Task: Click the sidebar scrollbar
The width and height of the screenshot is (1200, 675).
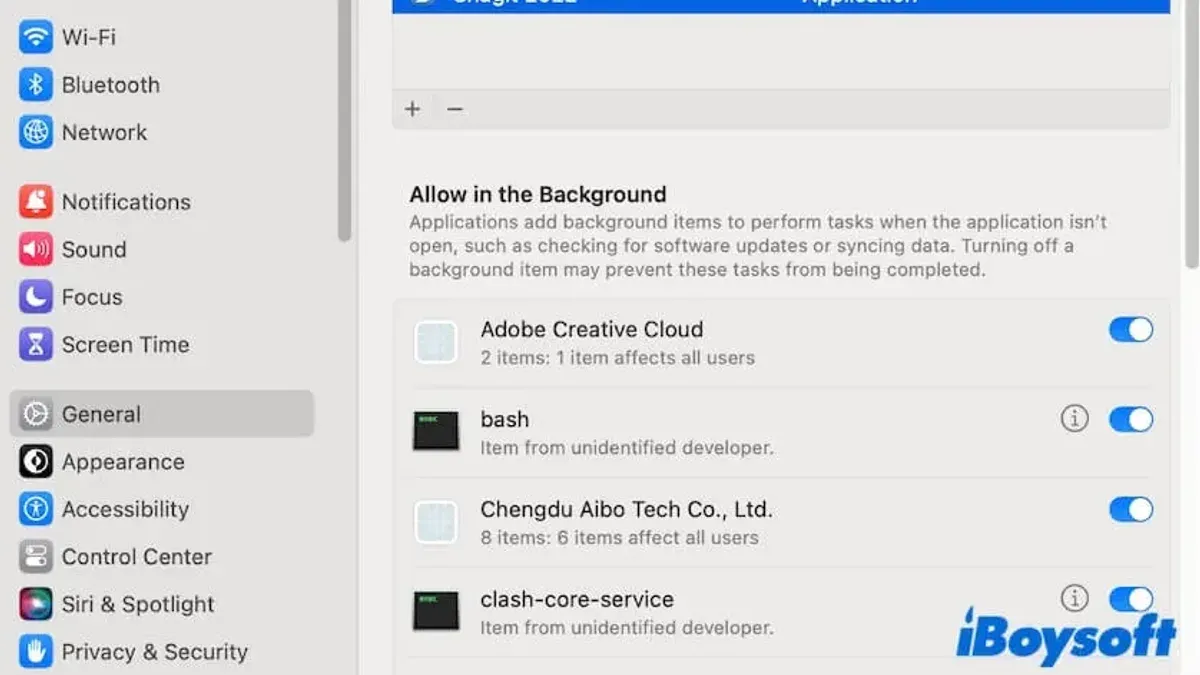Action: coord(344,120)
